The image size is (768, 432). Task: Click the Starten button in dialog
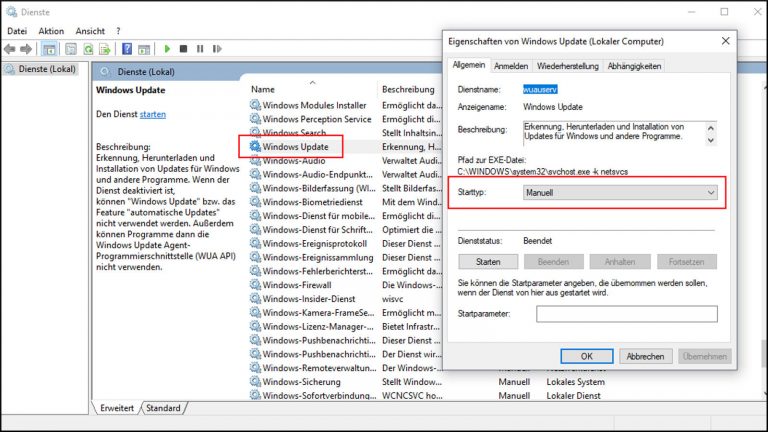click(488, 261)
